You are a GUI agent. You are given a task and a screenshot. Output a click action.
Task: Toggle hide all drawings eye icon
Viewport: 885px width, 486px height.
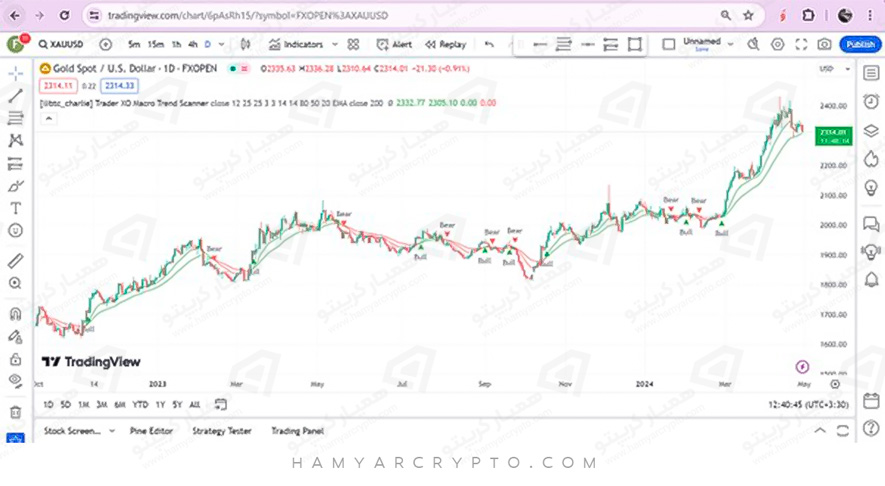point(15,381)
